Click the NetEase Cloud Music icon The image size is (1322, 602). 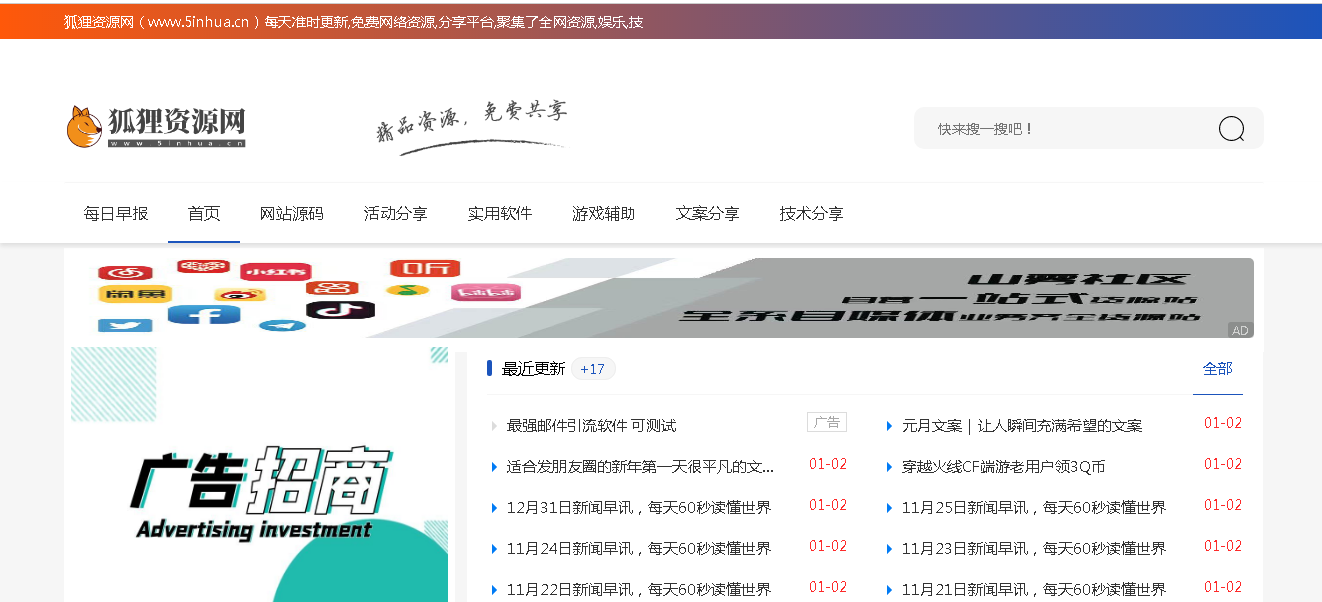click(125, 271)
